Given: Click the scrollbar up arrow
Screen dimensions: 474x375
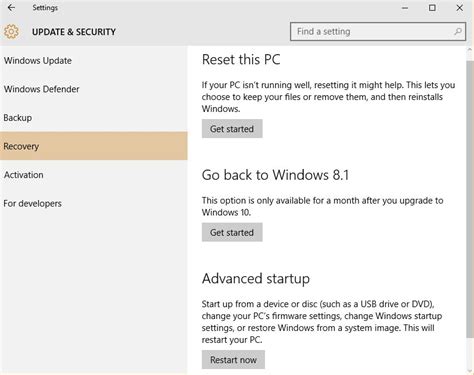Looking at the screenshot, I should (x=470, y=50).
